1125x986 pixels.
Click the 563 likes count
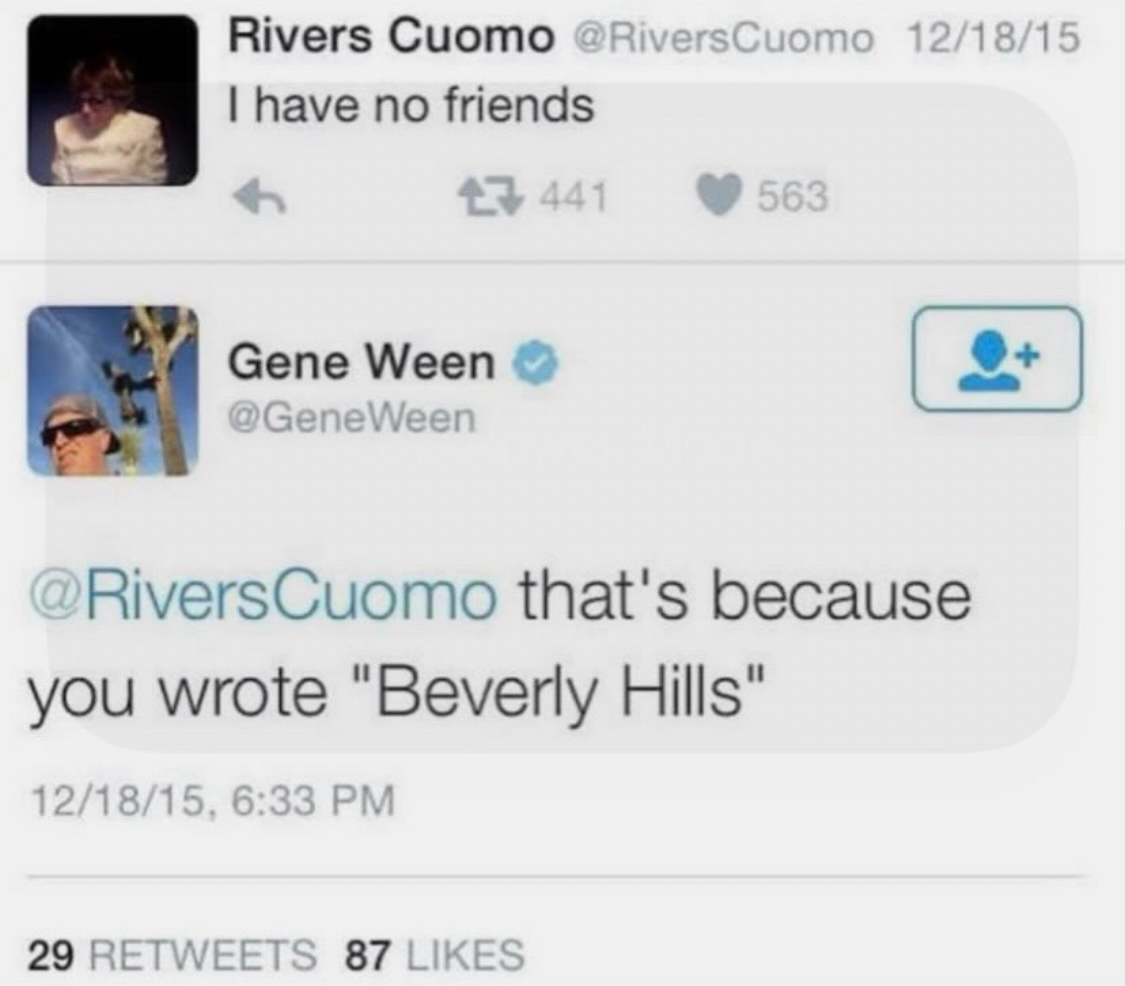(793, 198)
